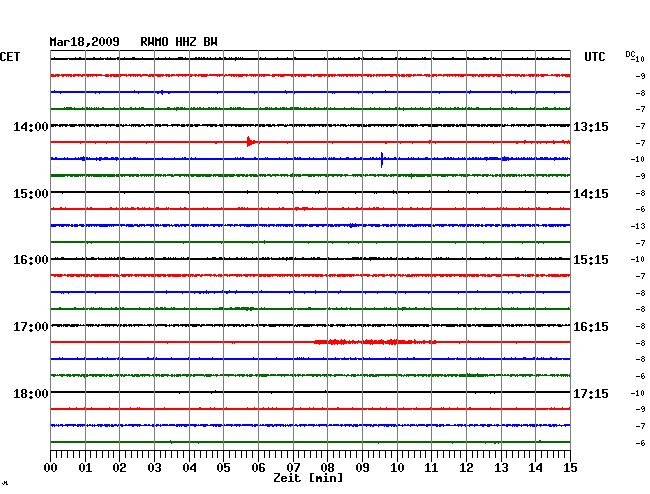Select the UTC label at top right
The height and width of the screenshot is (494, 650).
(594, 57)
